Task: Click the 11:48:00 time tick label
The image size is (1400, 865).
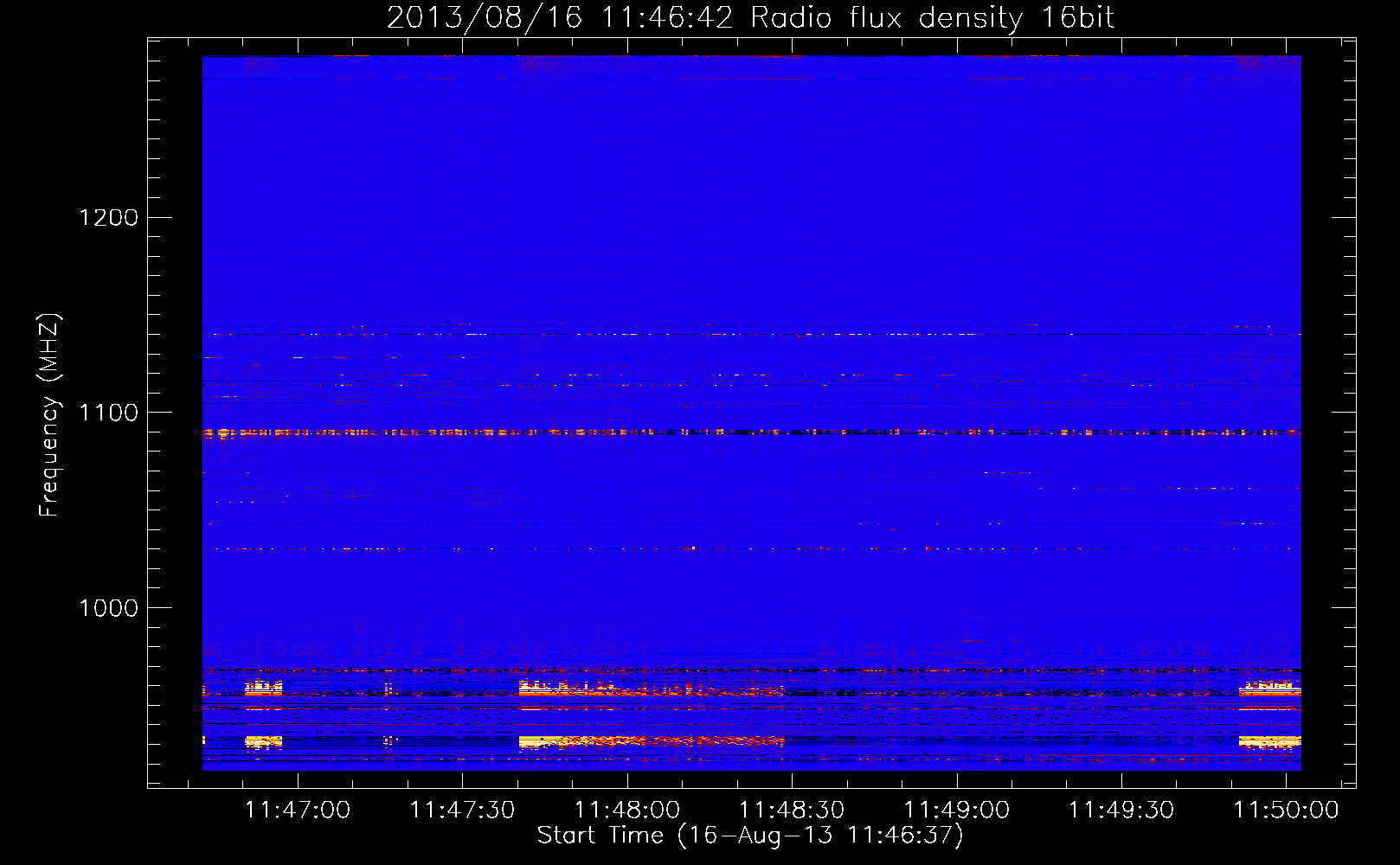Action: pos(627,811)
